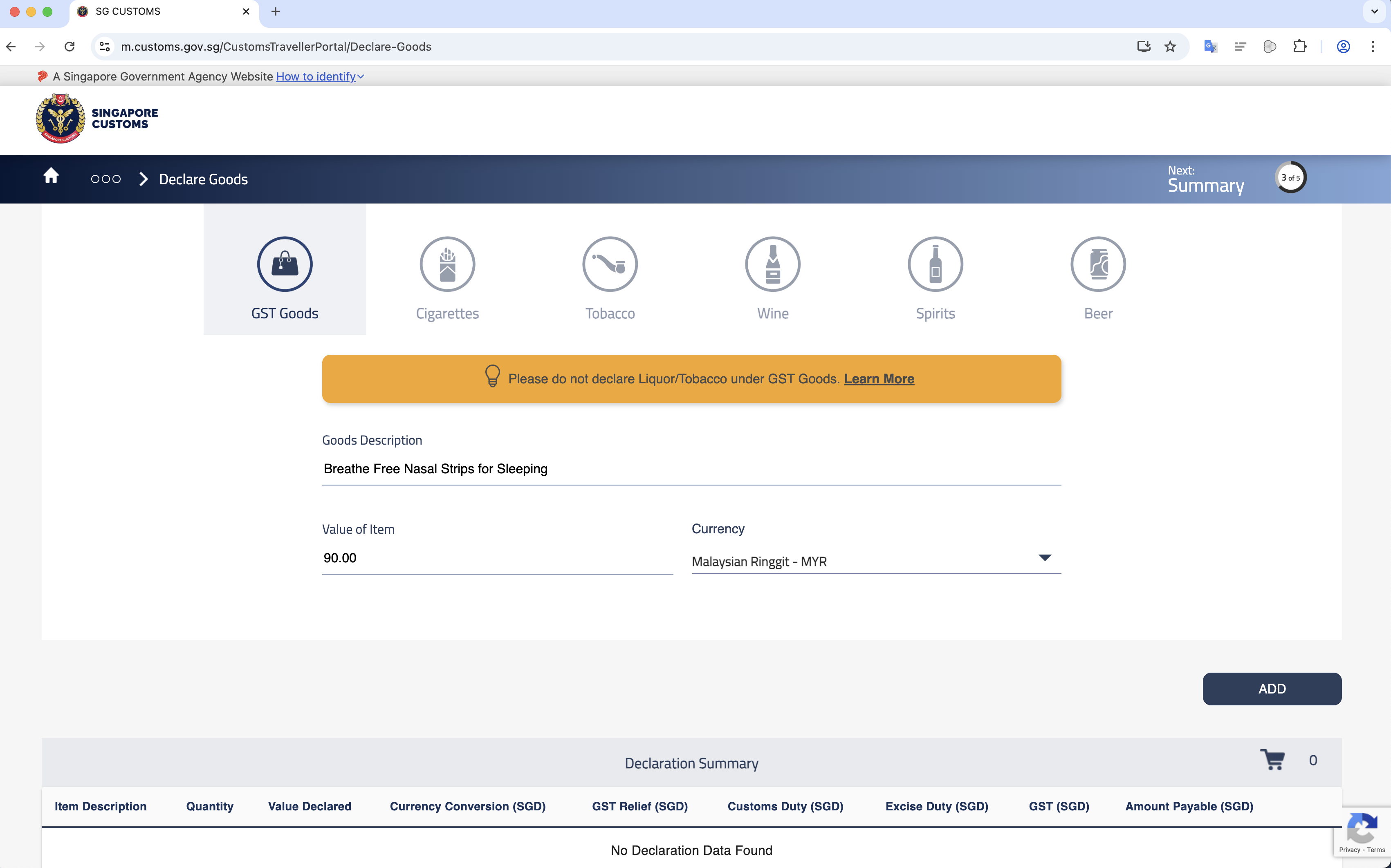Select the Spirits category icon
Viewport: 1391px width, 868px height.
coord(934,264)
